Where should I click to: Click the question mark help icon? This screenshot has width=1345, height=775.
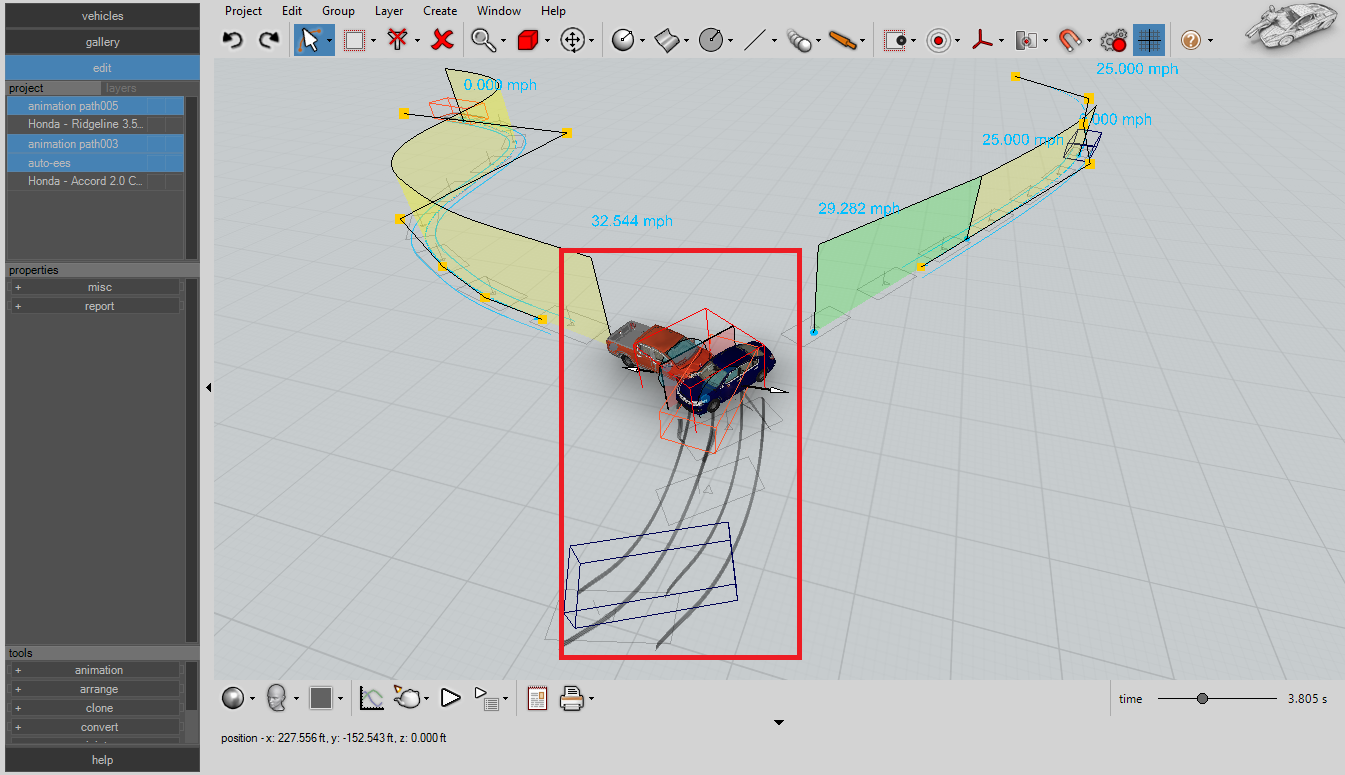[1190, 40]
